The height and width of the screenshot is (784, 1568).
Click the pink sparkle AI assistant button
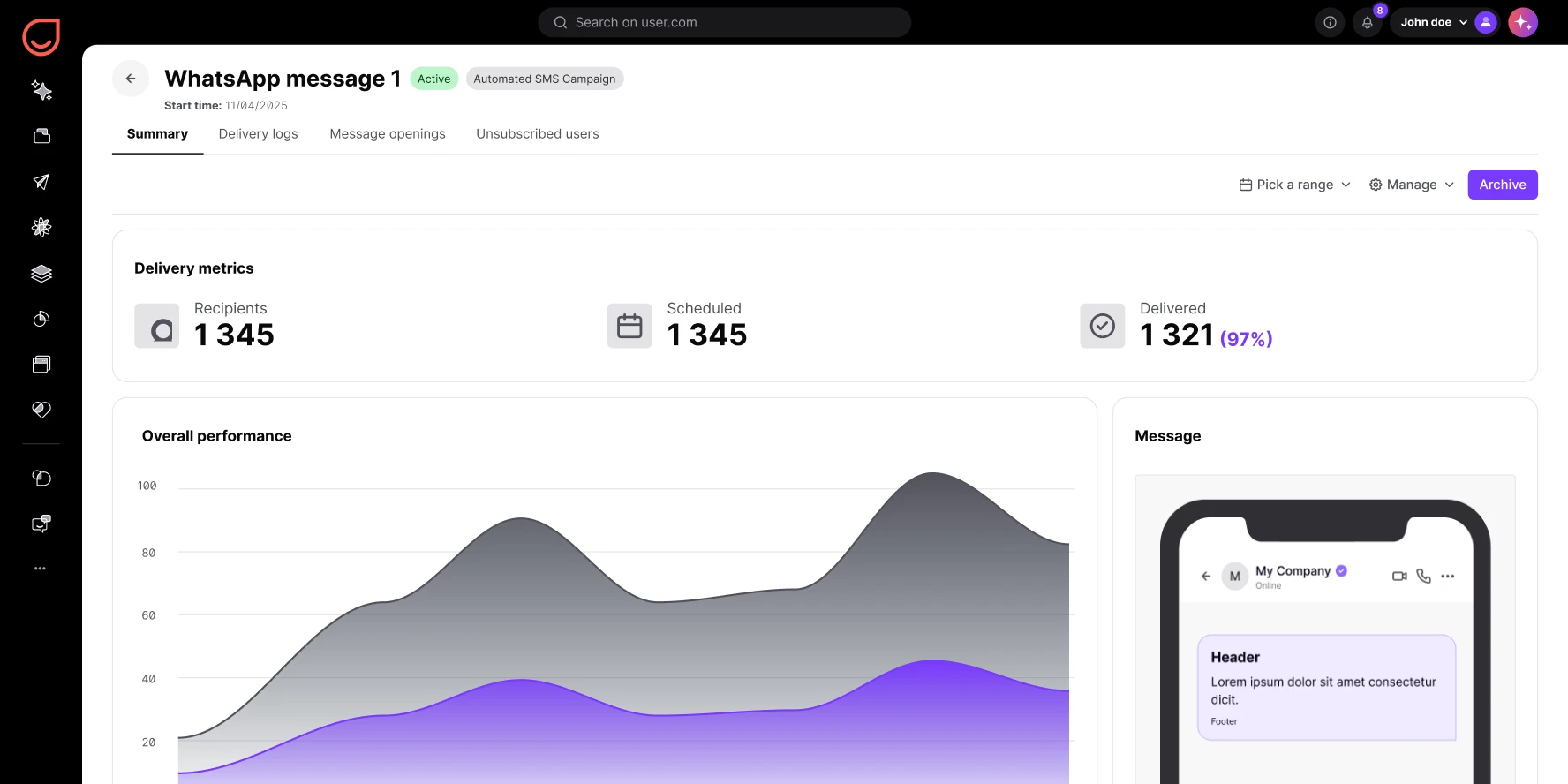[1523, 22]
